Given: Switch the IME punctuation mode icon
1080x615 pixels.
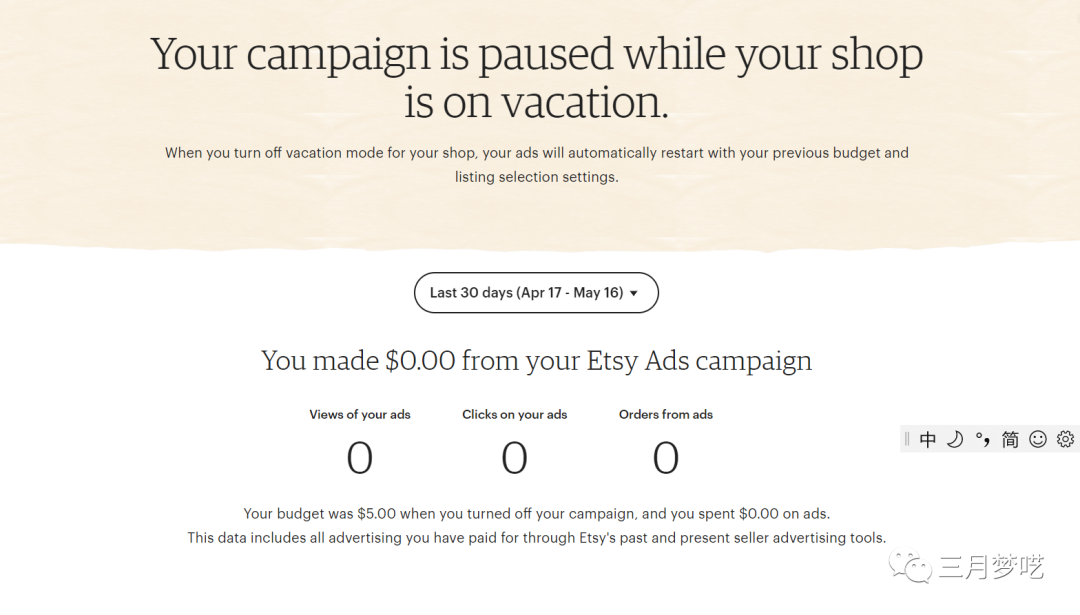Looking at the screenshot, I should [x=983, y=439].
